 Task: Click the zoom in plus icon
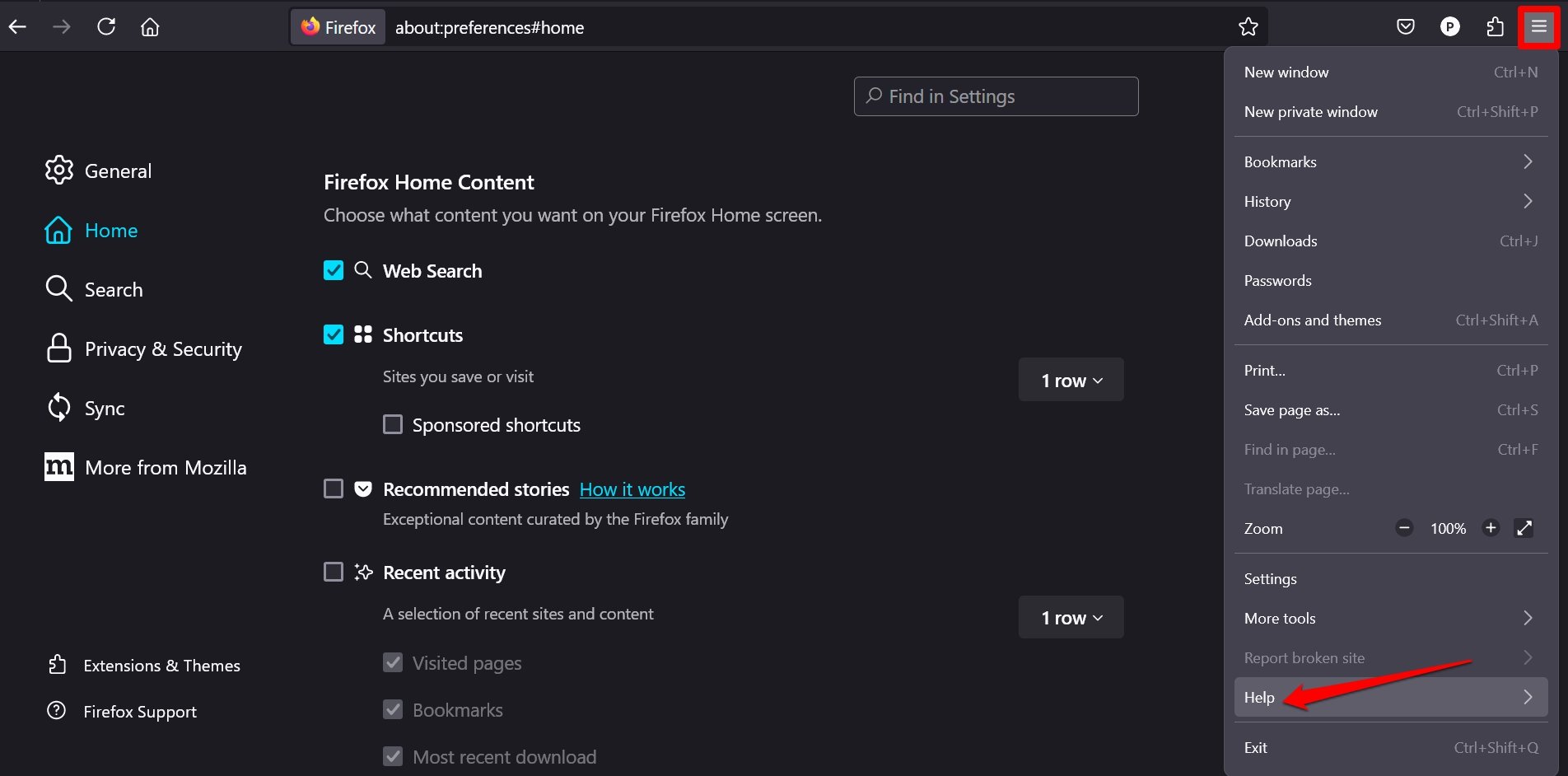pyautogui.click(x=1490, y=528)
